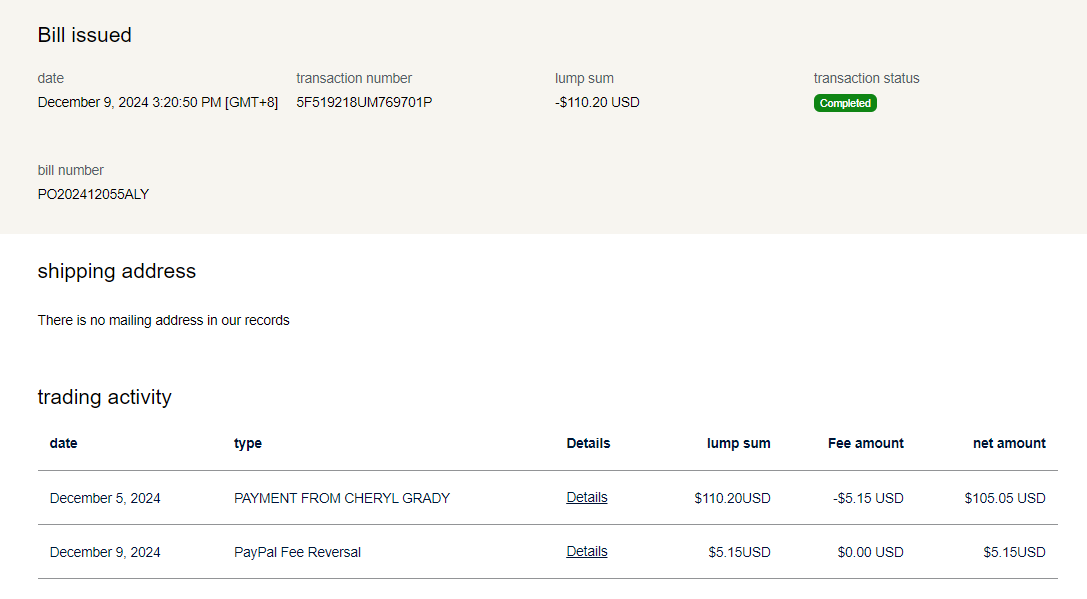The height and width of the screenshot is (599, 1087).
Task: Click the type column header
Action: click(x=248, y=443)
